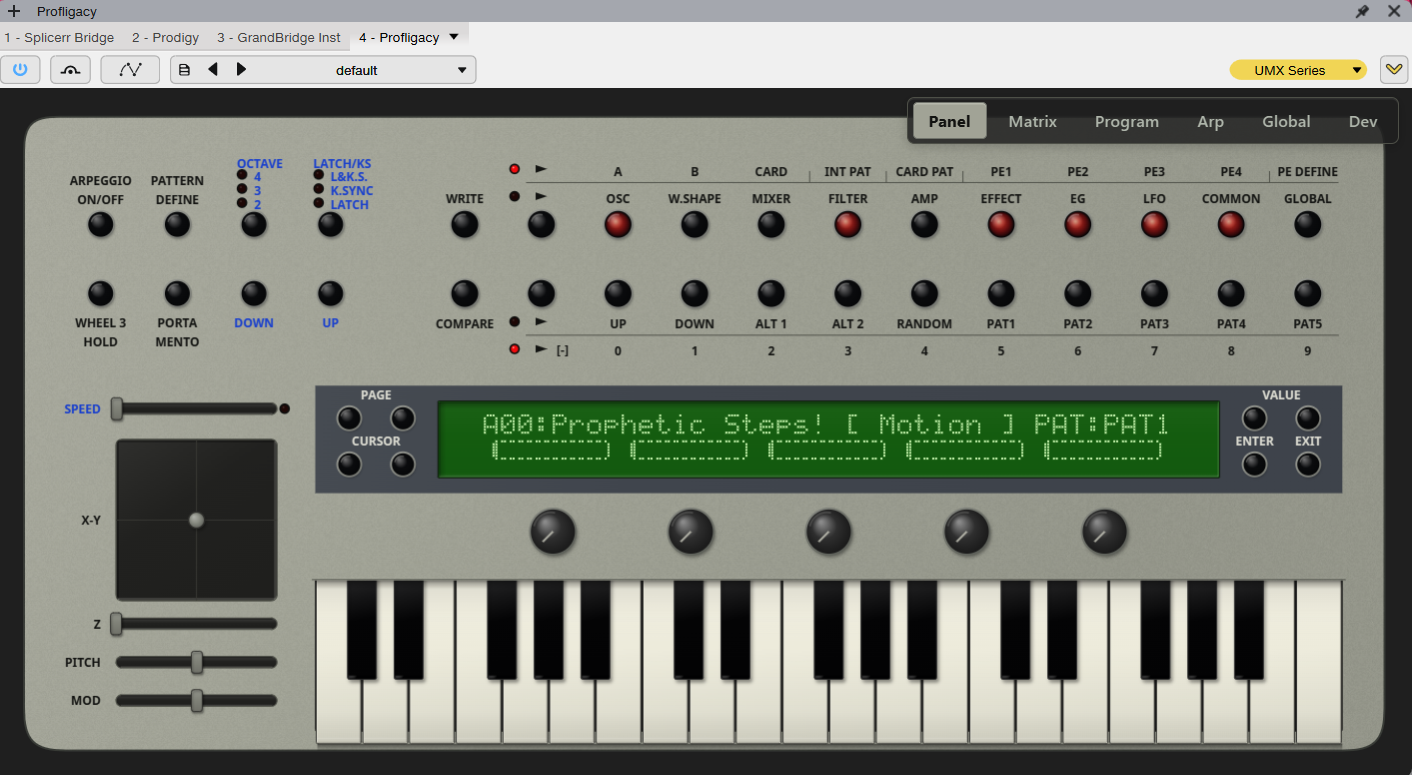This screenshot has width=1412, height=775.
Task: Click the Z slider handle
Action: (x=116, y=624)
